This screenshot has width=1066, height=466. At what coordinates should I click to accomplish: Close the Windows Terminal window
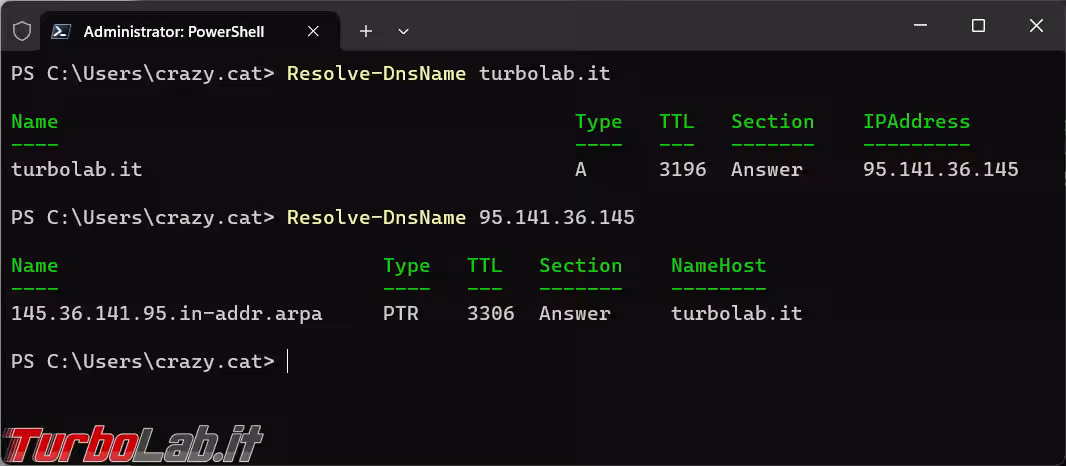pos(1035,27)
